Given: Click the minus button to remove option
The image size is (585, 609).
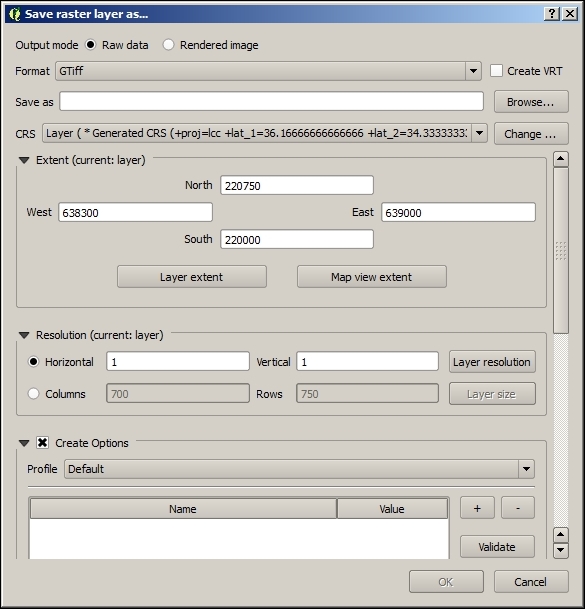Looking at the screenshot, I should [x=517, y=508].
